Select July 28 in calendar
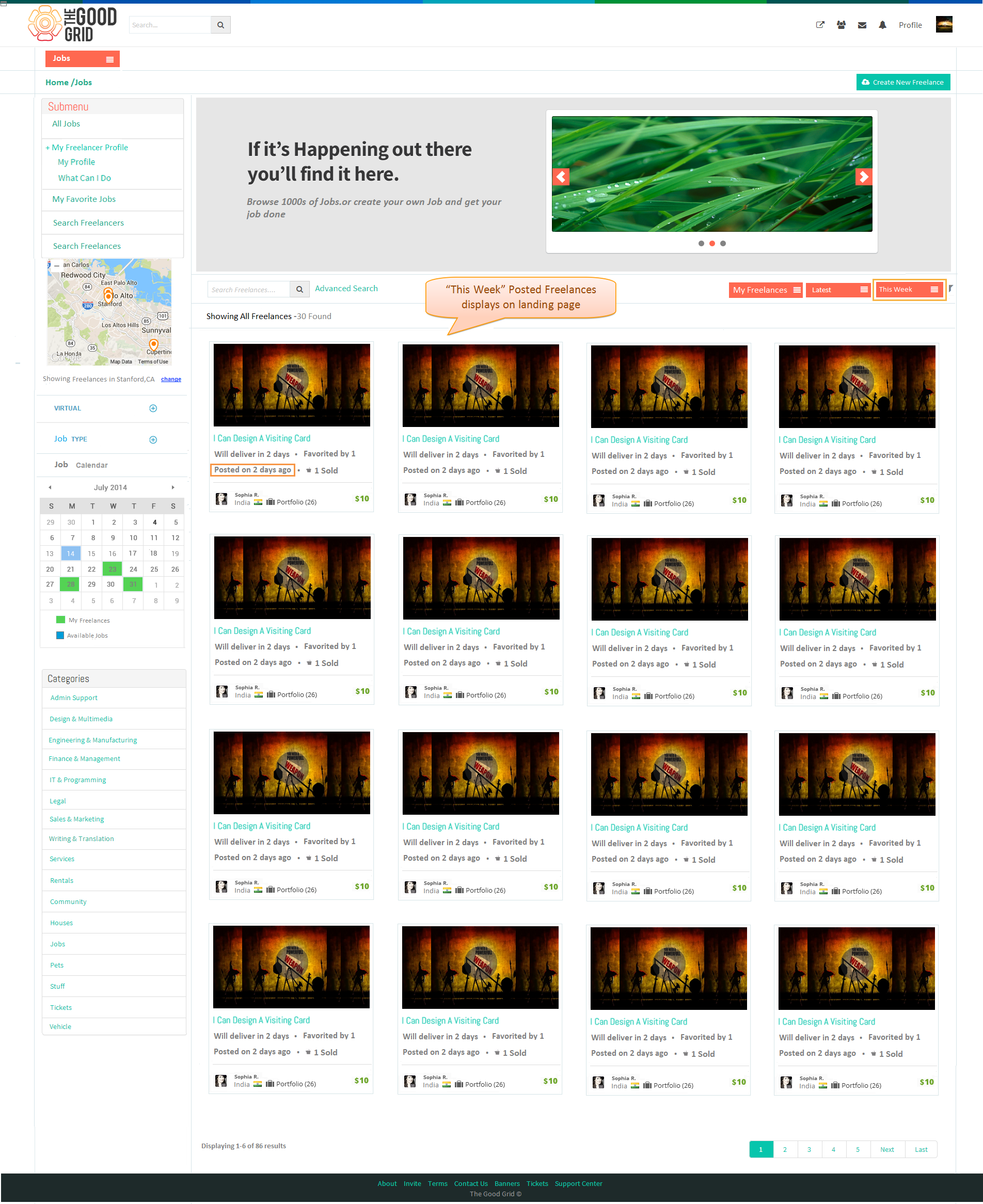 [x=71, y=584]
